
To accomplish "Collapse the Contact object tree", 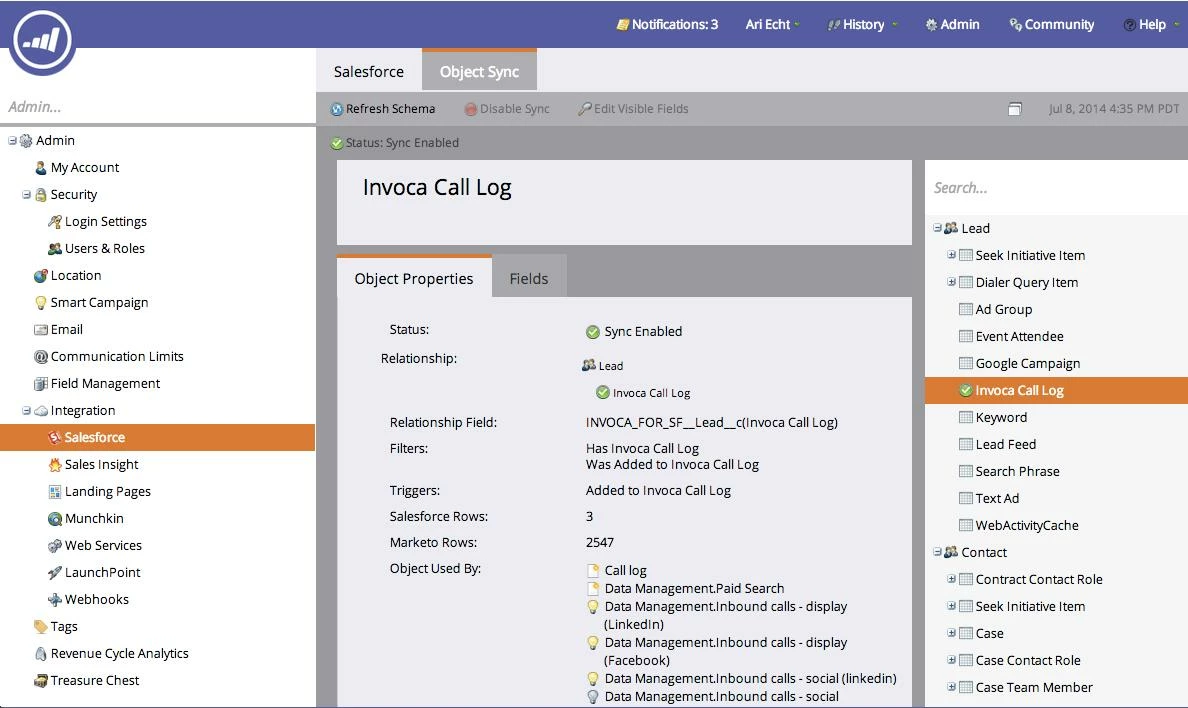I will click(x=938, y=552).
